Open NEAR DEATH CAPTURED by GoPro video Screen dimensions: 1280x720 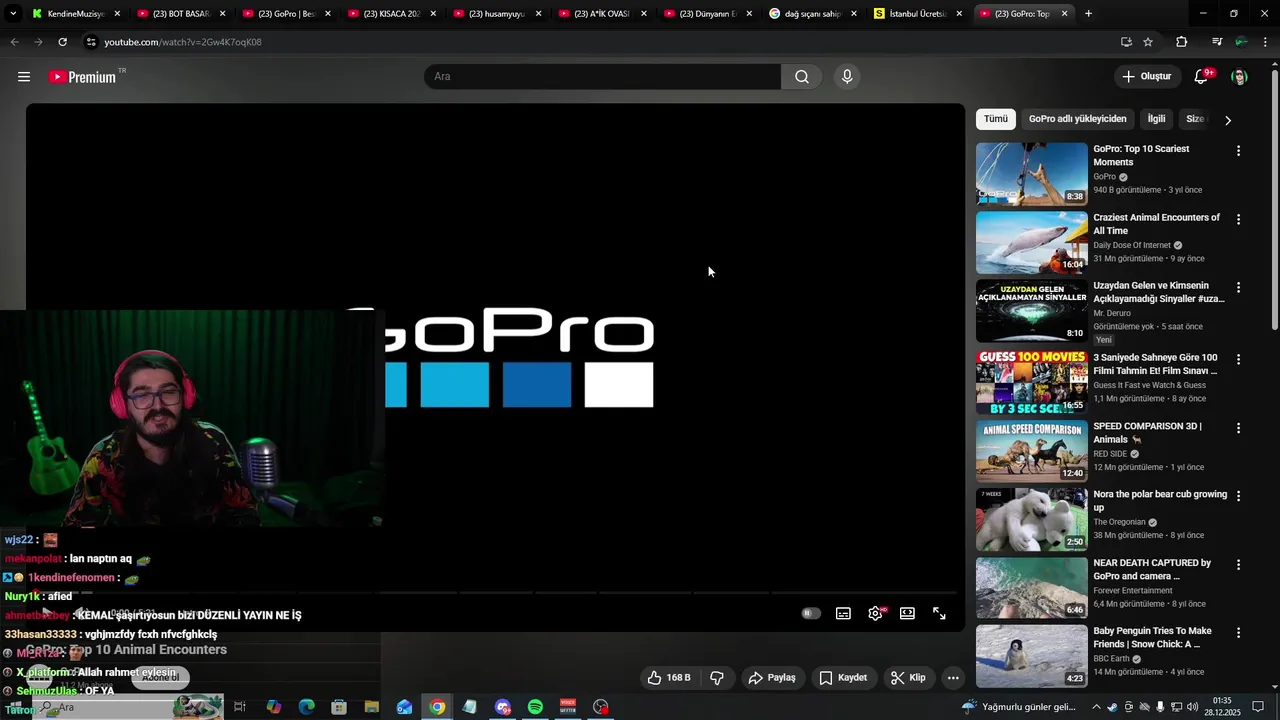pos(1152,570)
